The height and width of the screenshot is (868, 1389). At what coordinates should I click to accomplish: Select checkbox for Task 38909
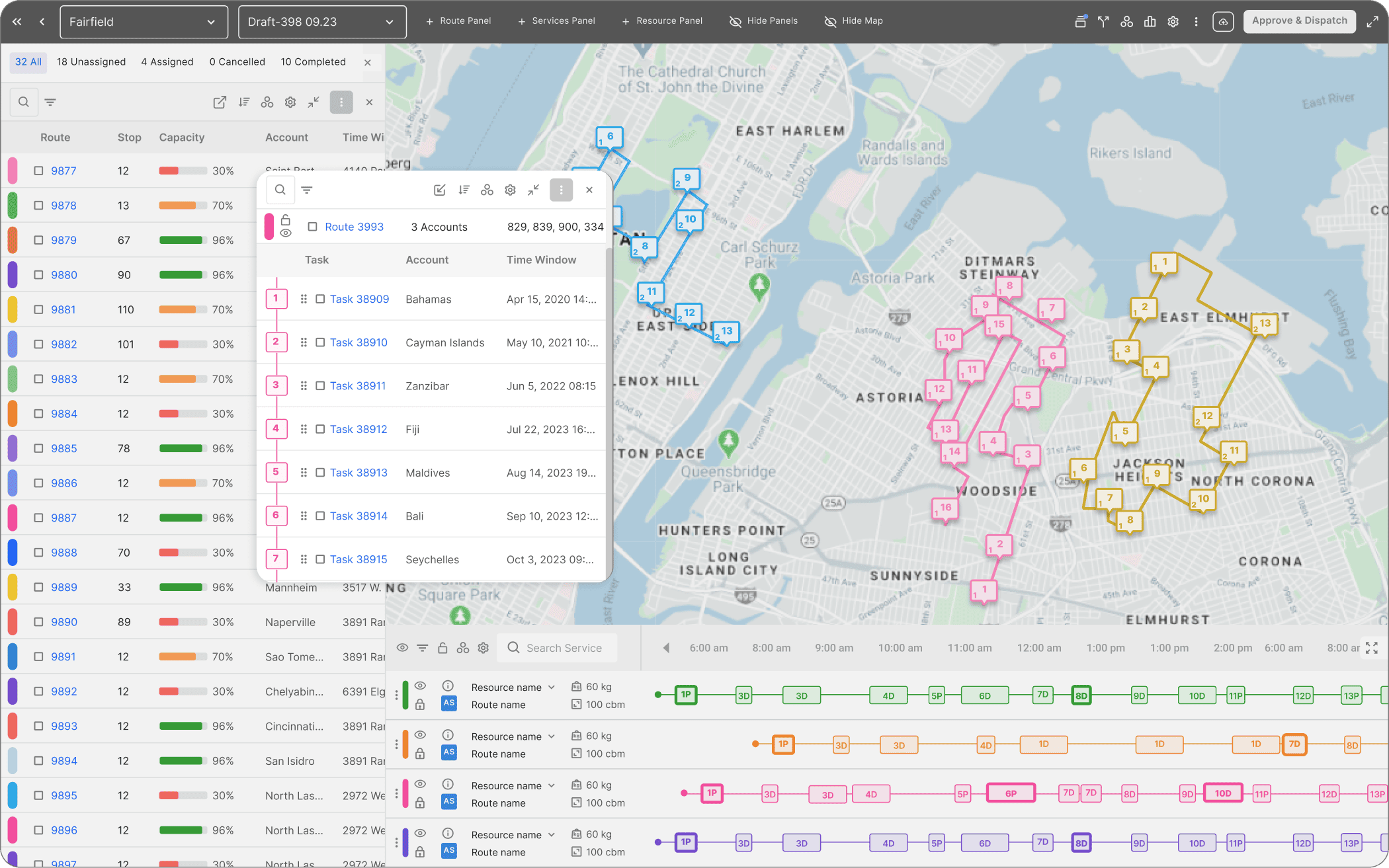pyautogui.click(x=320, y=299)
